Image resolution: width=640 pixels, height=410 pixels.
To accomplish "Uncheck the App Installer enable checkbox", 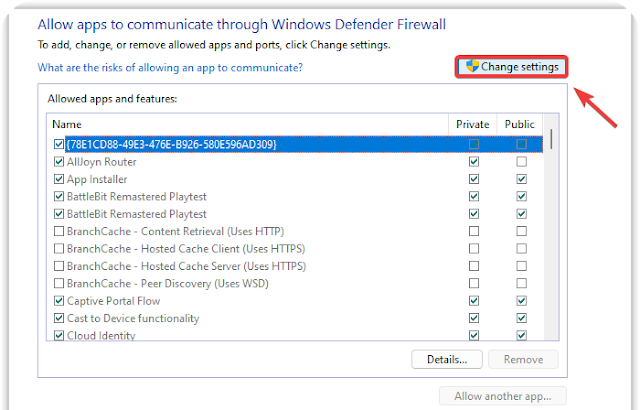I will 59,179.
